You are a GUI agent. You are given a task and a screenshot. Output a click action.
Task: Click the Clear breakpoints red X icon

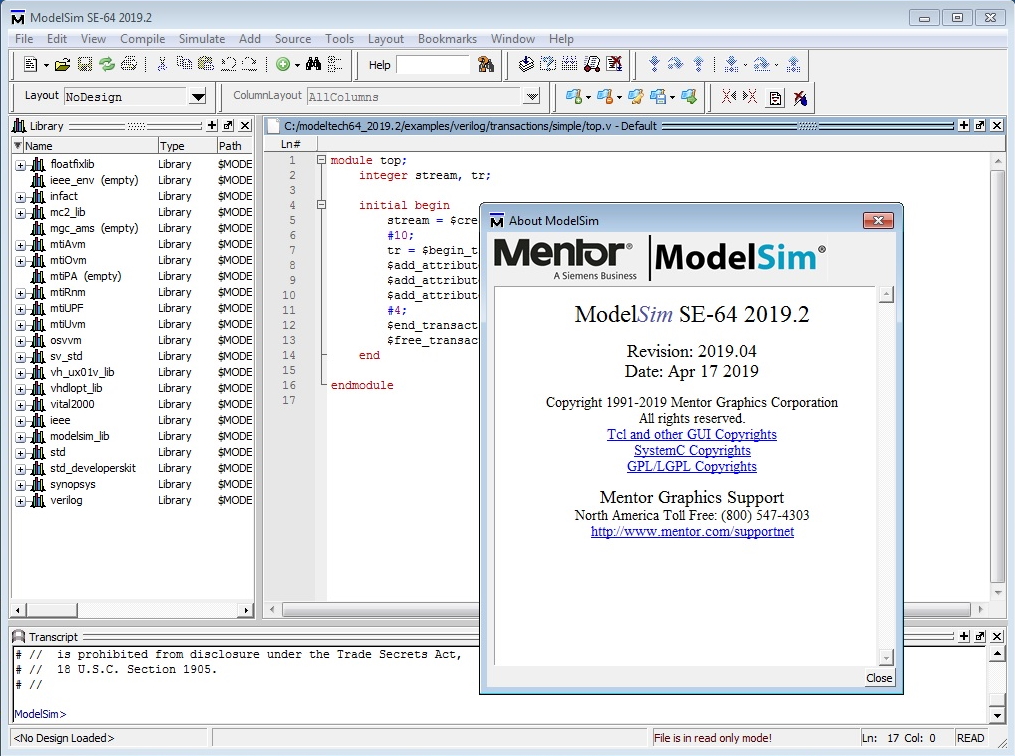pyautogui.click(x=800, y=98)
